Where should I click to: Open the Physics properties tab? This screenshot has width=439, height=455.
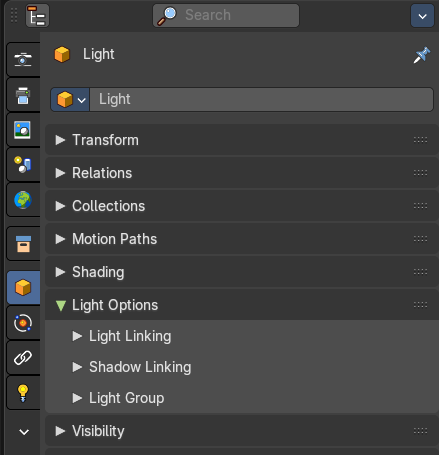23,323
